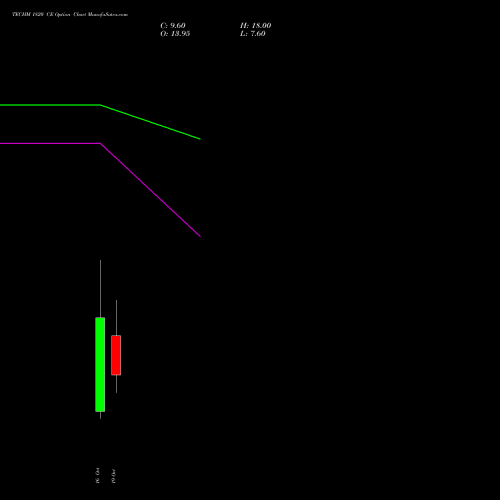Click the open value 'O: 13.95'
Image resolution: width=500 pixels, height=500 pixels.
coord(175,34)
